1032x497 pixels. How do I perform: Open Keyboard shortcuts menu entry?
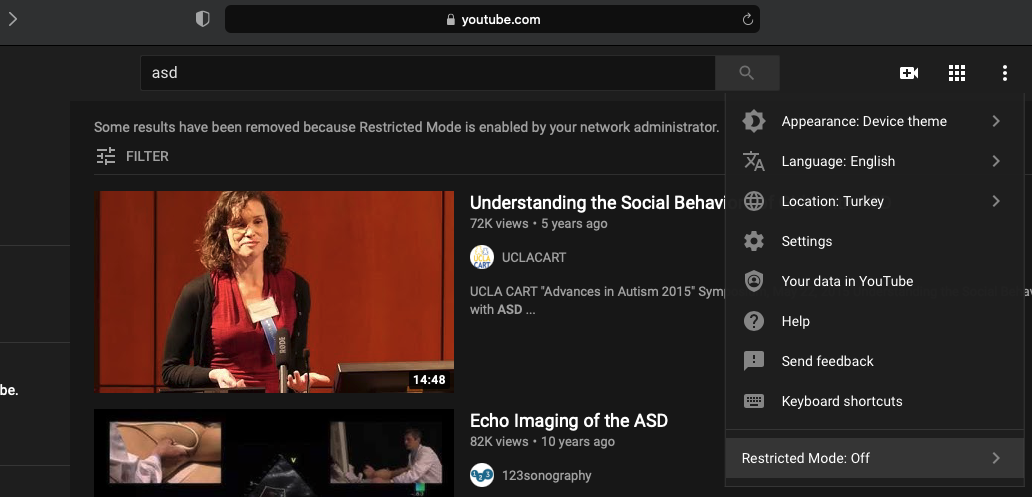point(875,401)
